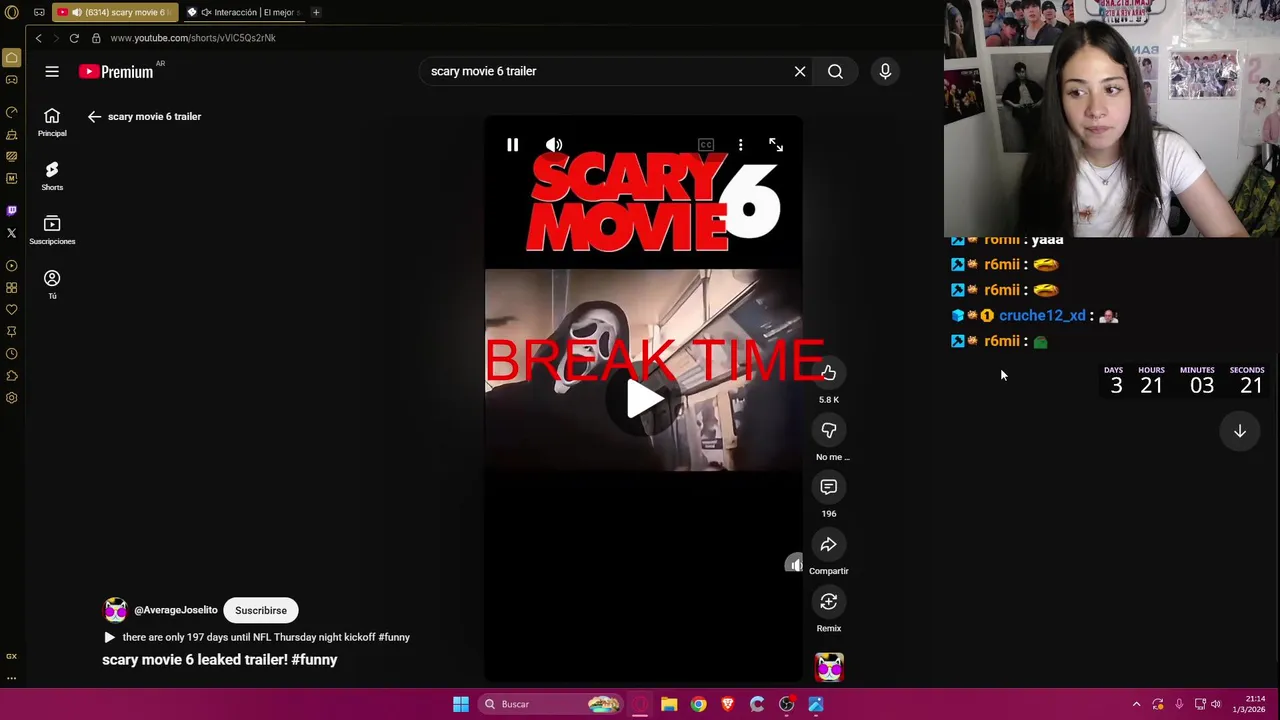This screenshot has width=1280, height=720.
Task: Open Twitch in Opera sidebar
Action: (12, 211)
